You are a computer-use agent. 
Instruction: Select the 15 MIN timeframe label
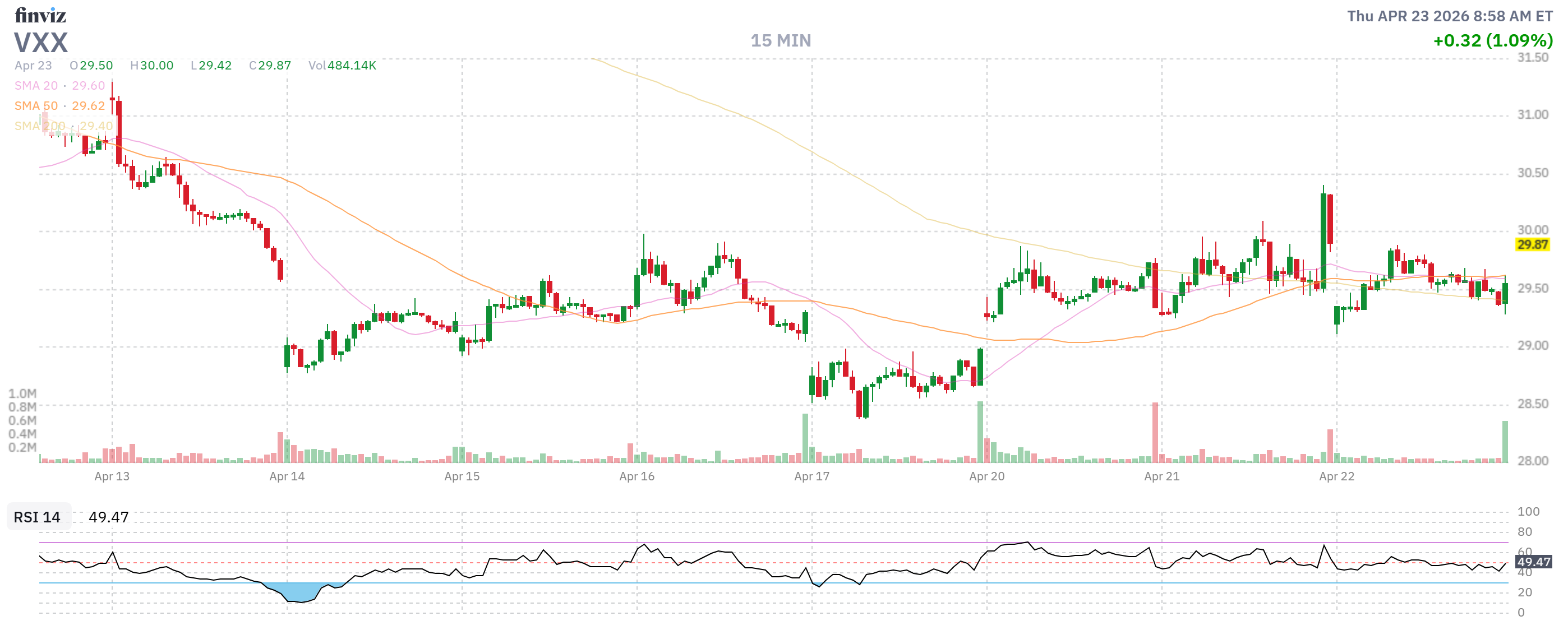(x=780, y=41)
